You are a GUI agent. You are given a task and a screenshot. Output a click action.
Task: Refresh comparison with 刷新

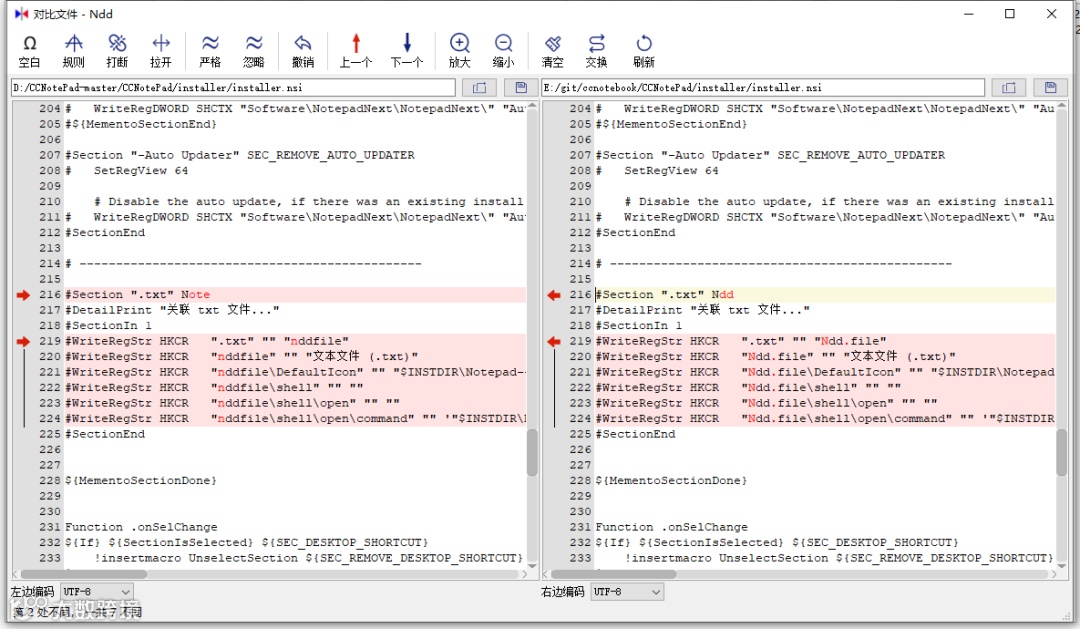(643, 51)
